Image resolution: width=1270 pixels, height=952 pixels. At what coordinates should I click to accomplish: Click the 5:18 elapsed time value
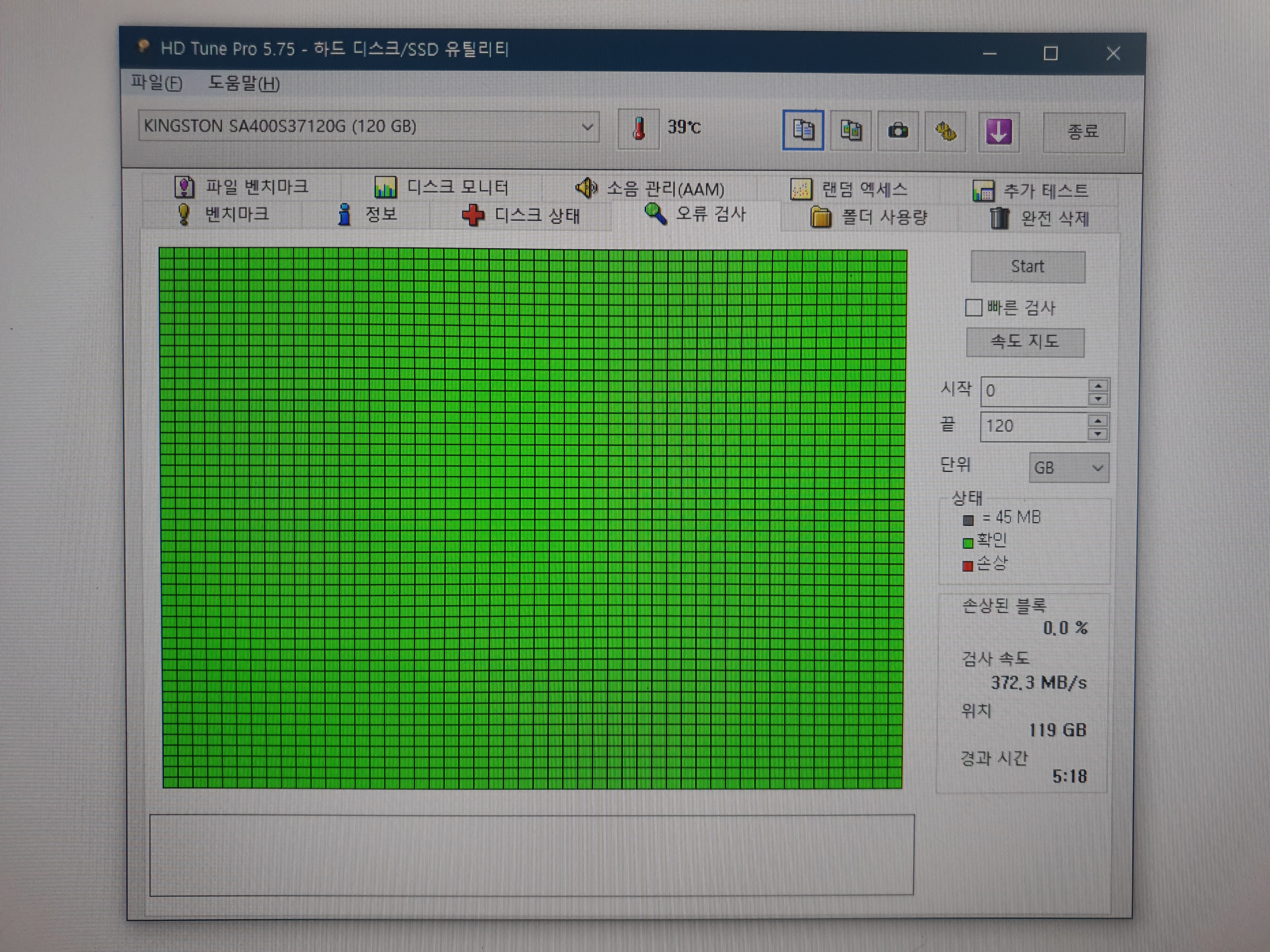[1070, 776]
